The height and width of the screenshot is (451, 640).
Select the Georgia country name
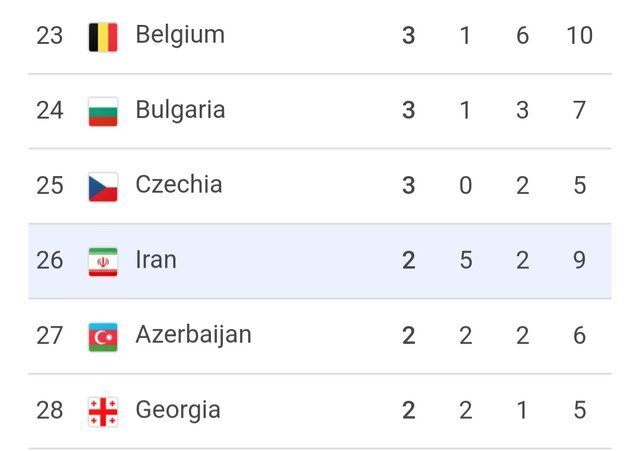(178, 410)
